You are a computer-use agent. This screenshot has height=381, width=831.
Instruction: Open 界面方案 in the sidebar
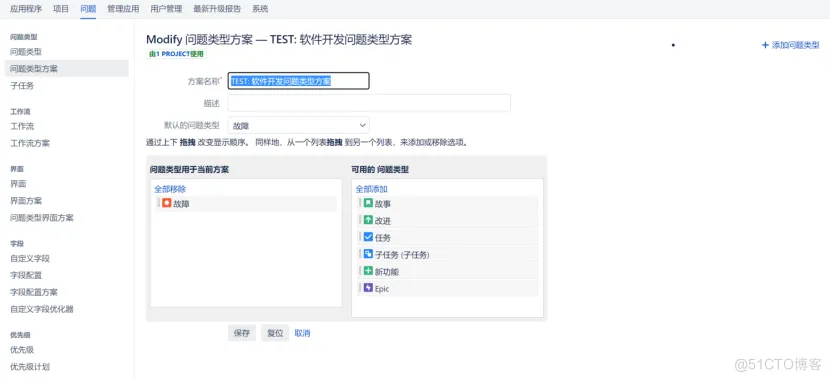[x=26, y=201]
